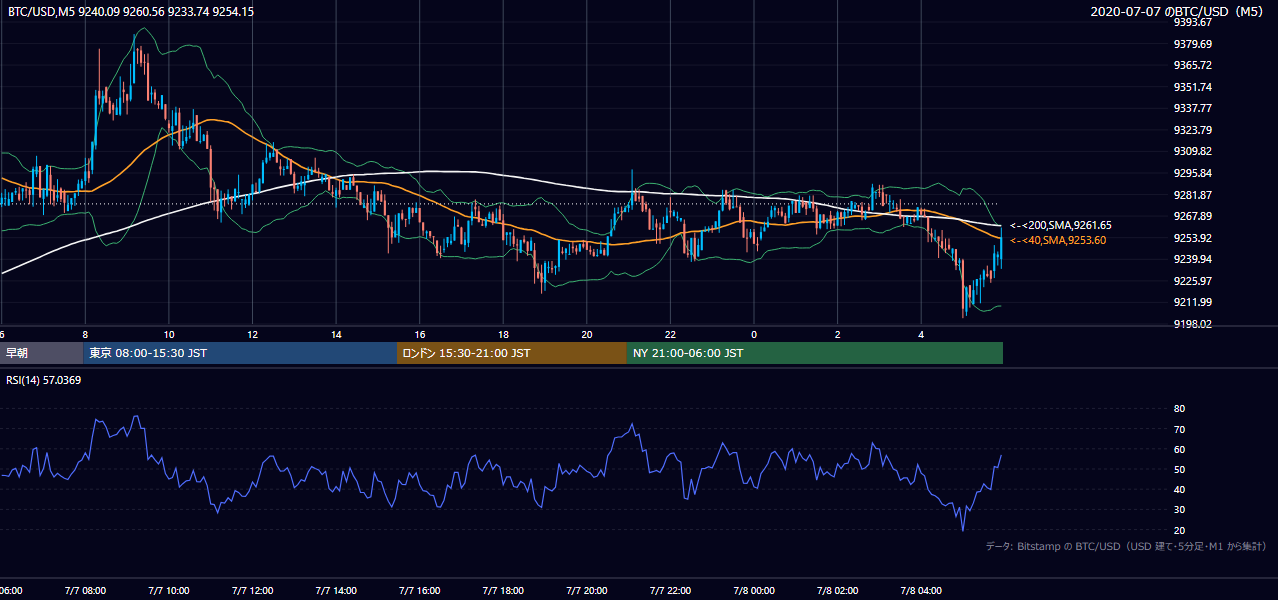Select the ロンドン 15:30-21:00 JST session bar
Screen dimensions: 1278x600
coord(512,353)
